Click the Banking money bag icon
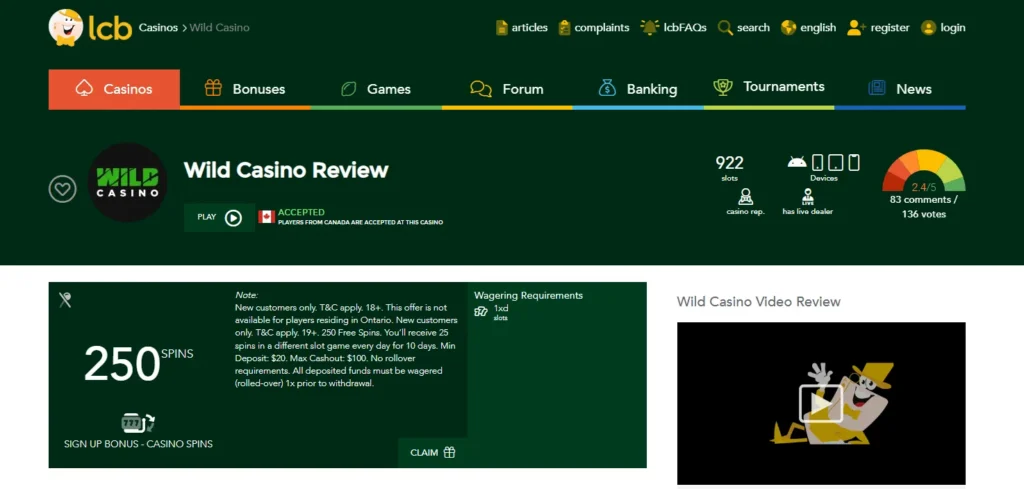 (x=607, y=87)
